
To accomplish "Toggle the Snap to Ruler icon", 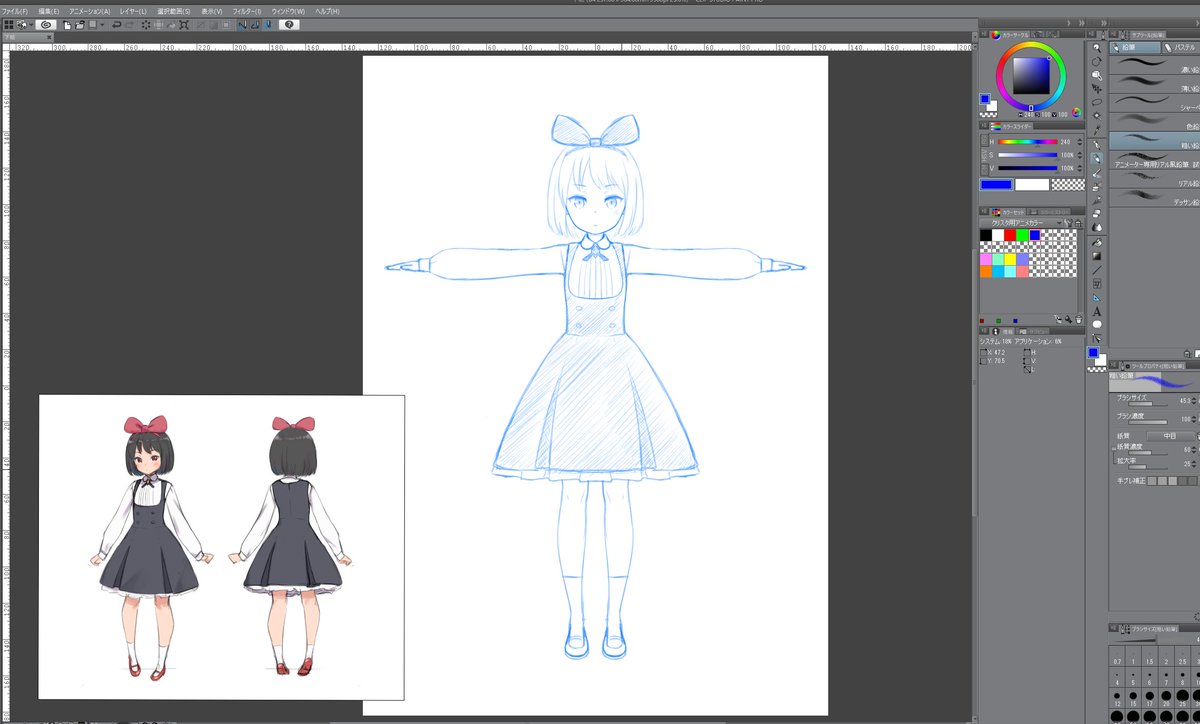I will [241, 25].
